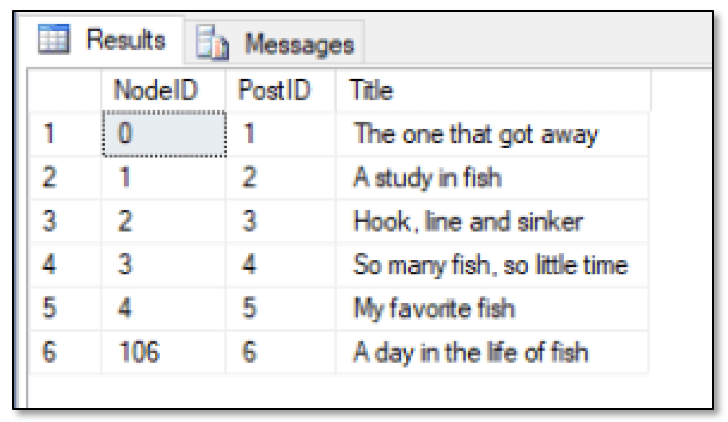
Task: Click the Messages tab icon
Action: (x=212, y=43)
